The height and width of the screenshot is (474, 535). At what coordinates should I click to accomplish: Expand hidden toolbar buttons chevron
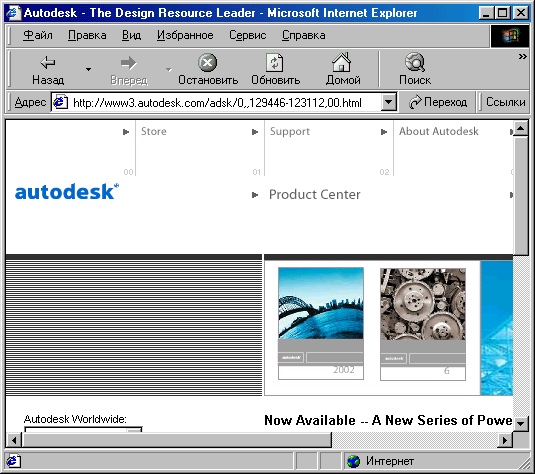[522, 57]
